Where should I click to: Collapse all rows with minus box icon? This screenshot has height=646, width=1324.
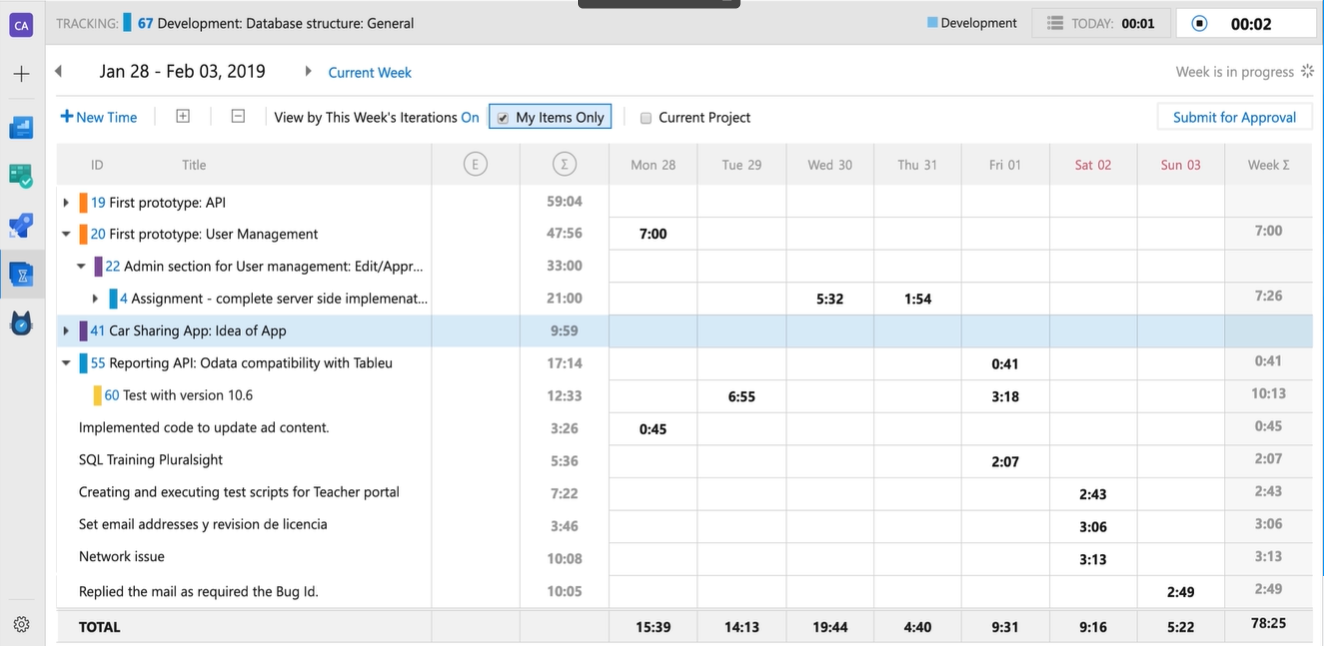[x=238, y=116]
